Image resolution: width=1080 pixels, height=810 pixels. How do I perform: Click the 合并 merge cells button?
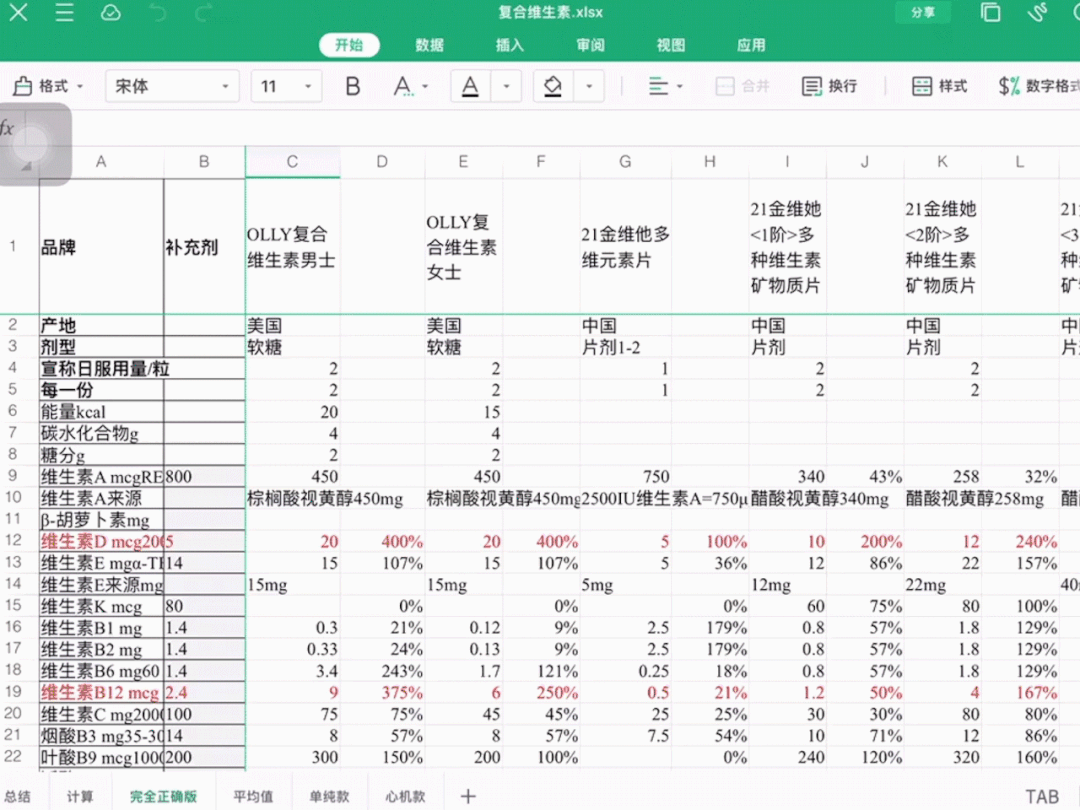click(x=742, y=86)
